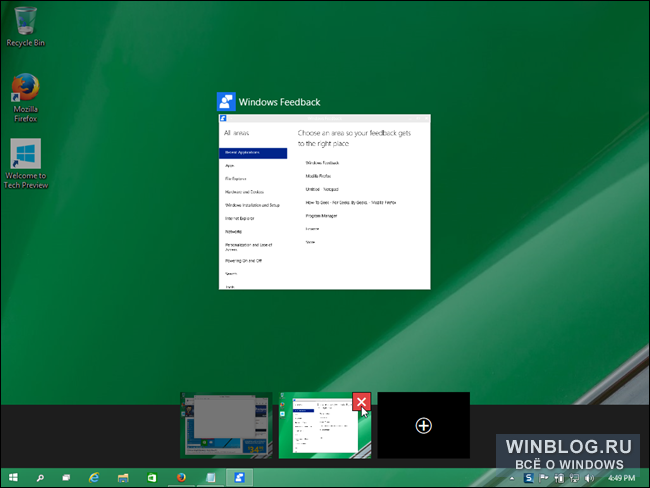This screenshot has height=488, width=650.
Task: Show hidden system tray icons
Action: pos(512,478)
